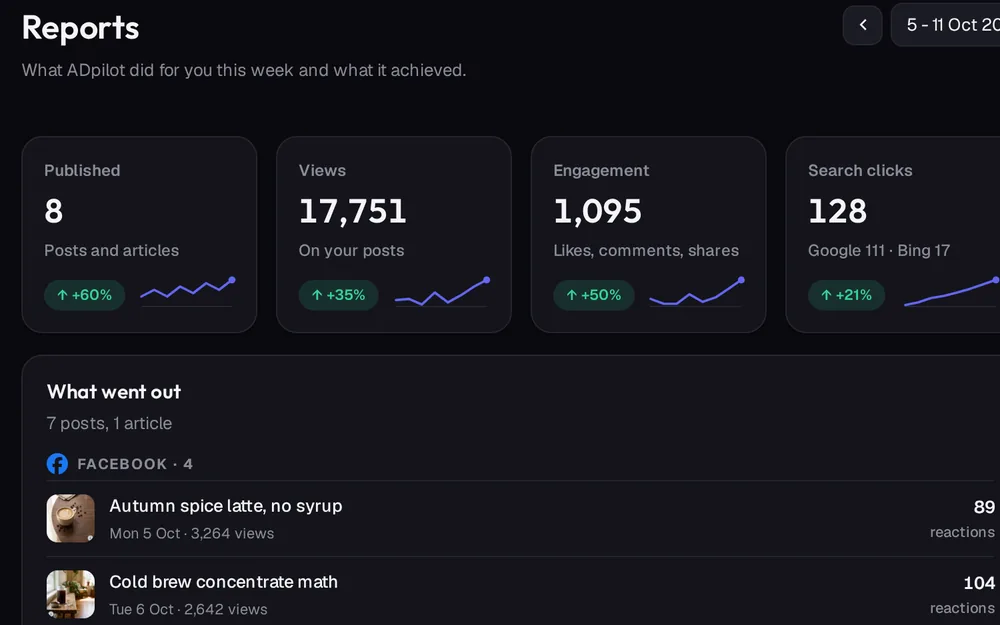Open the Autumn spice latte post thumbnail

point(71,518)
